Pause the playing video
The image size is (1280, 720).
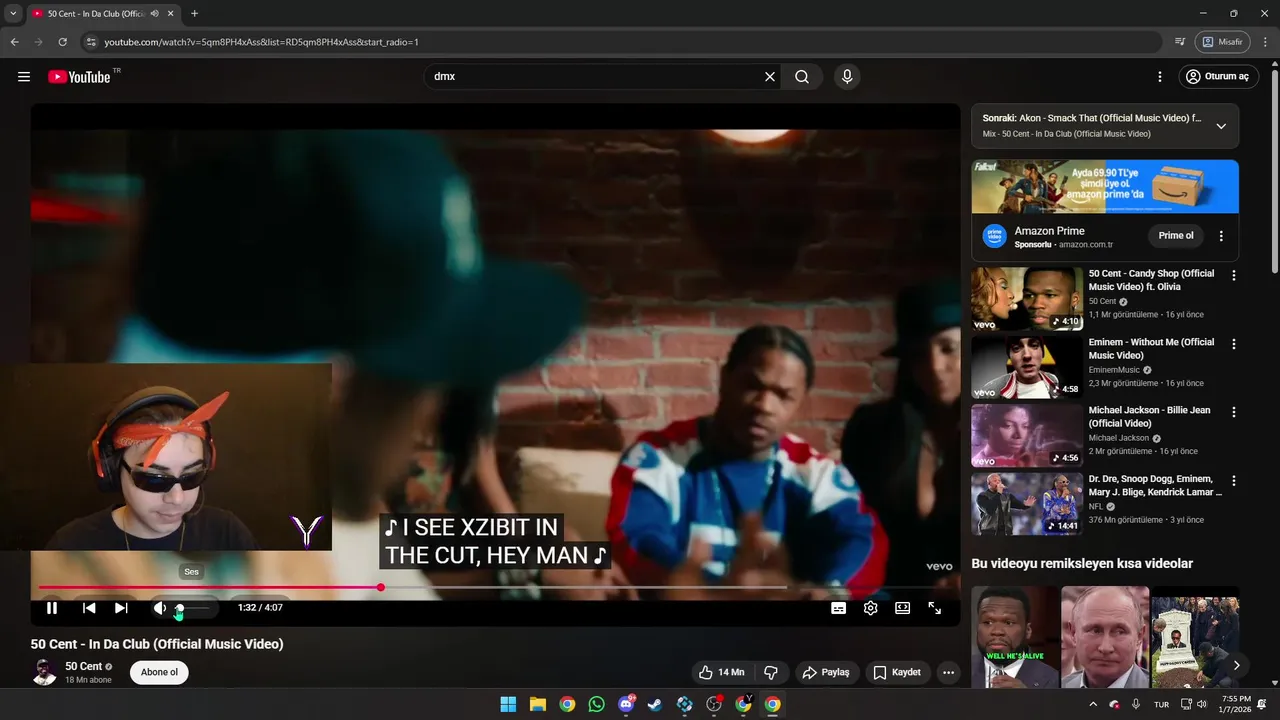[52, 608]
